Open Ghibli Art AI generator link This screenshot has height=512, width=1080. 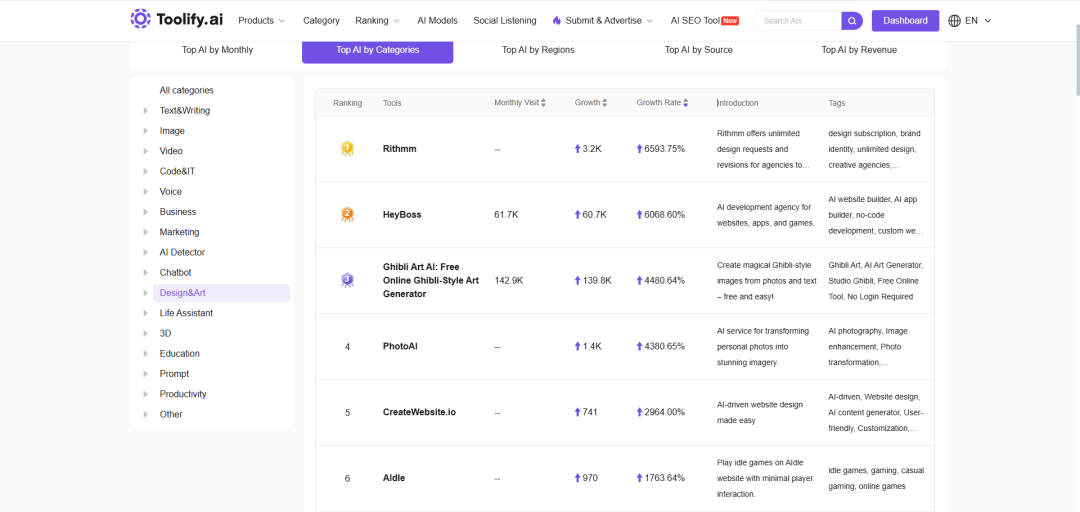[430, 280]
